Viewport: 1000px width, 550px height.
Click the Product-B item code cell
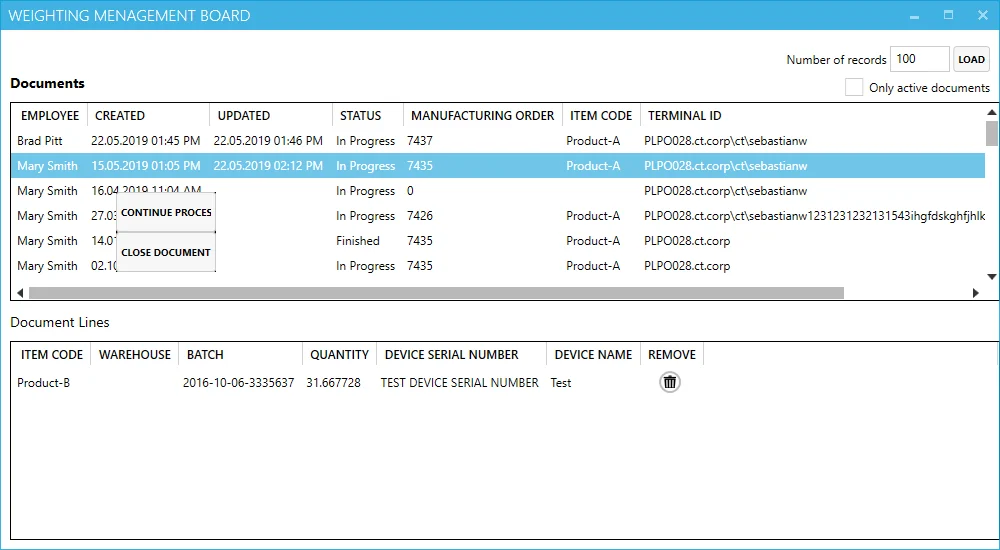[x=43, y=383]
